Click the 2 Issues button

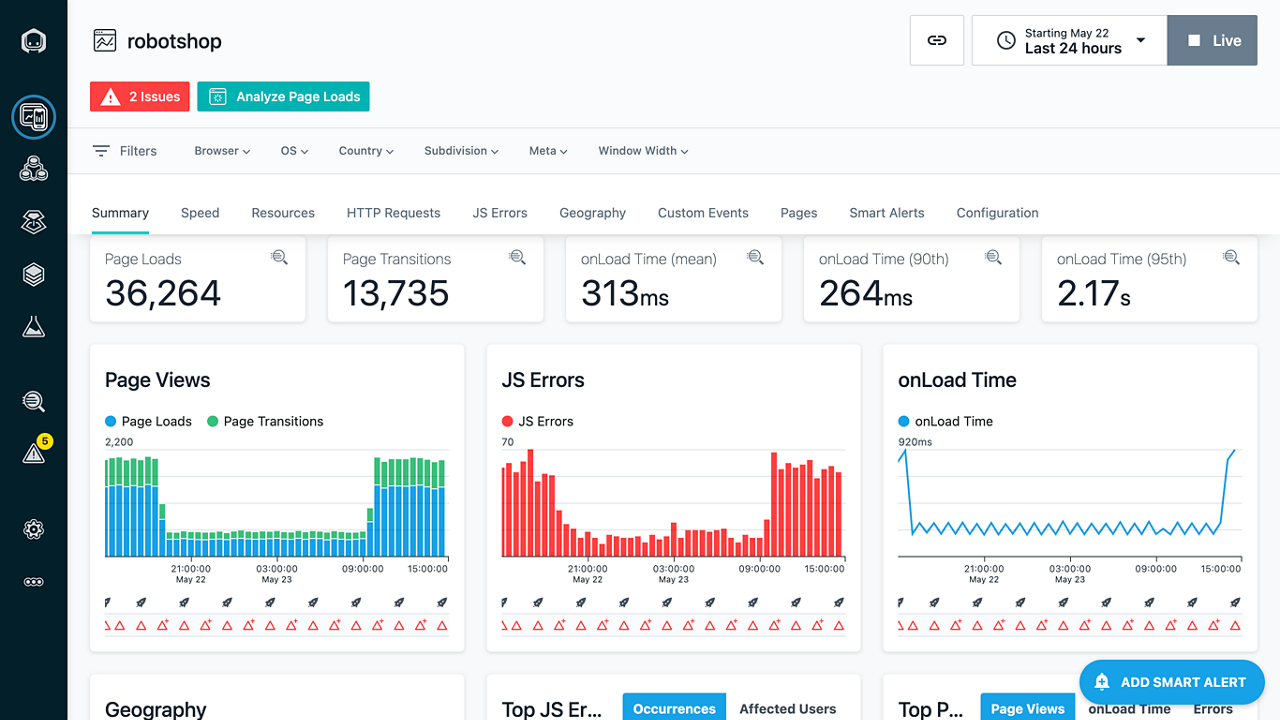coord(139,96)
